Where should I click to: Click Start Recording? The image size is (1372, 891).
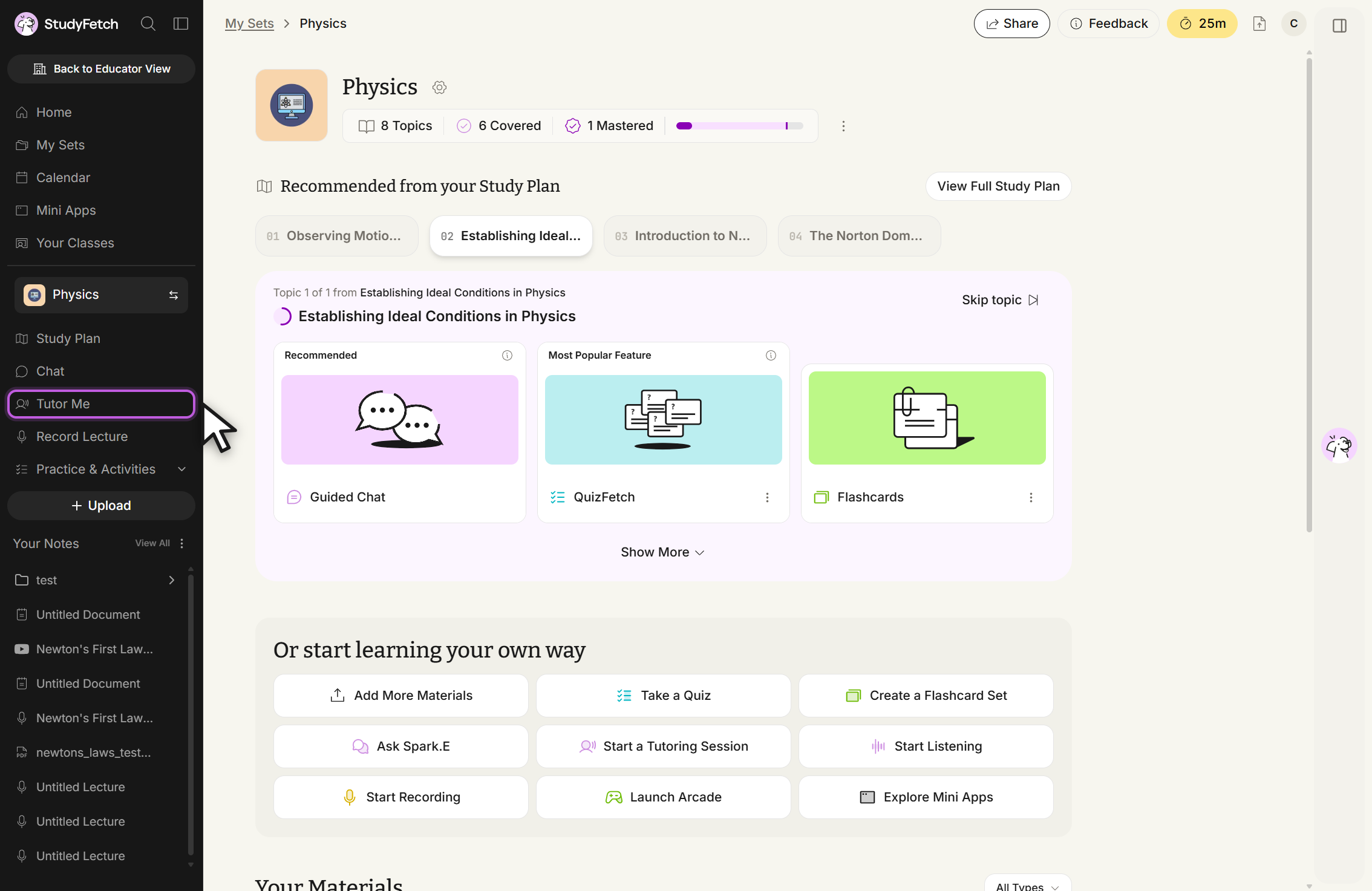pyautogui.click(x=401, y=797)
